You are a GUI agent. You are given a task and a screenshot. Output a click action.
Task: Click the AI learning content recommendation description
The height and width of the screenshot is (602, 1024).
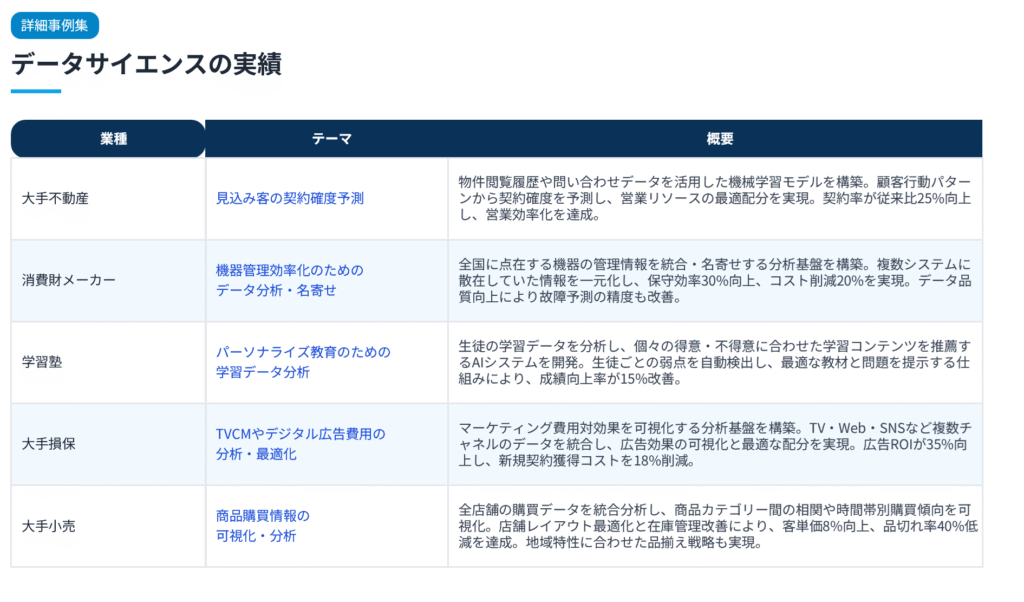pyautogui.click(x=714, y=362)
